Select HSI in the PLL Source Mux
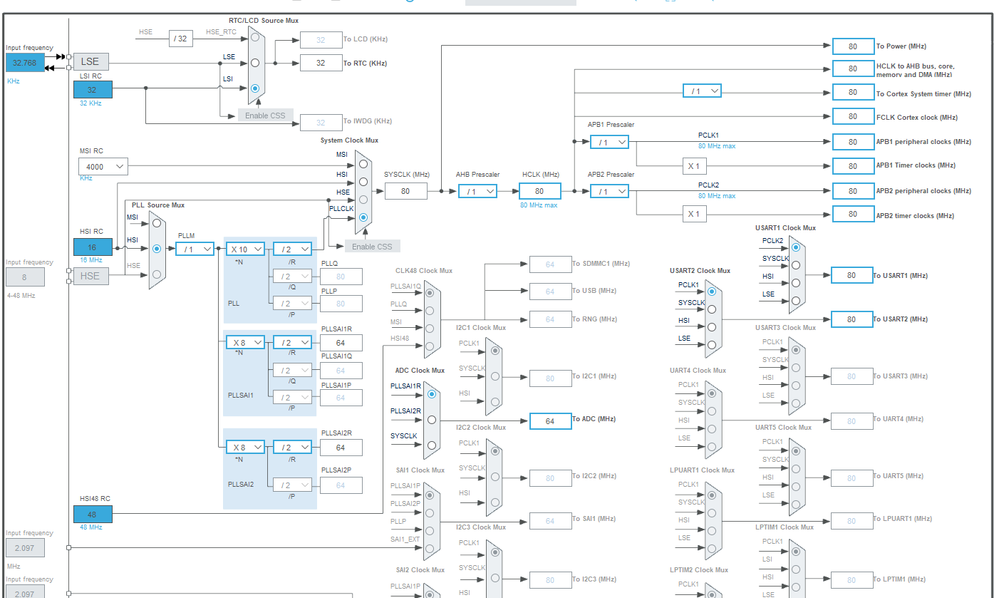This screenshot has width=999, height=598. pos(157,248)
